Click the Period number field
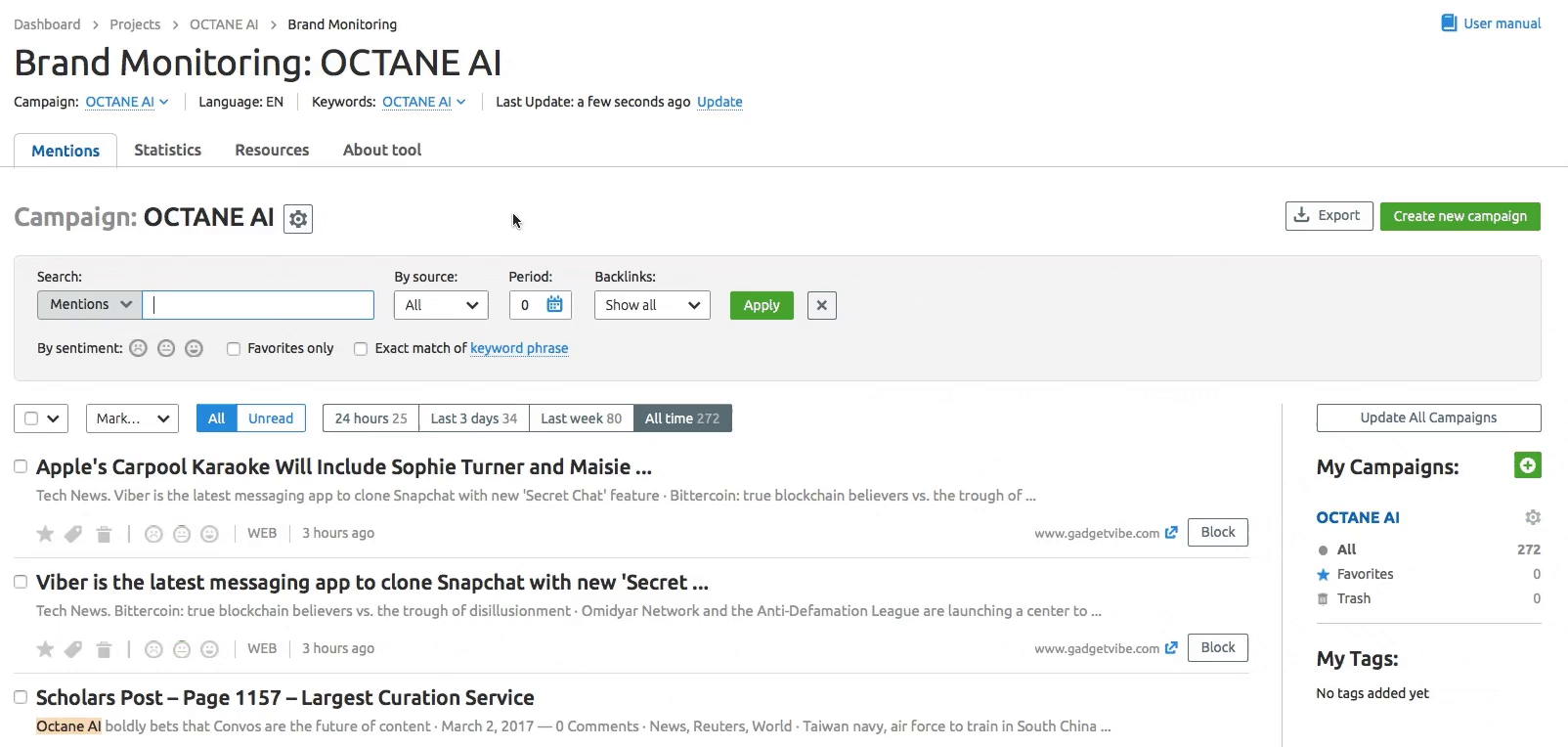This screenshot has width=1568, height=747. coord(527,305)
